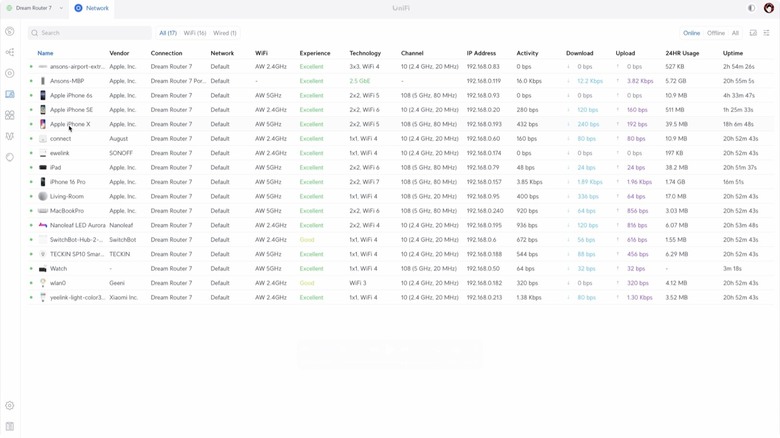Show All clients status filter
Screen dimensions: 780x438
(x=735, y=33)
